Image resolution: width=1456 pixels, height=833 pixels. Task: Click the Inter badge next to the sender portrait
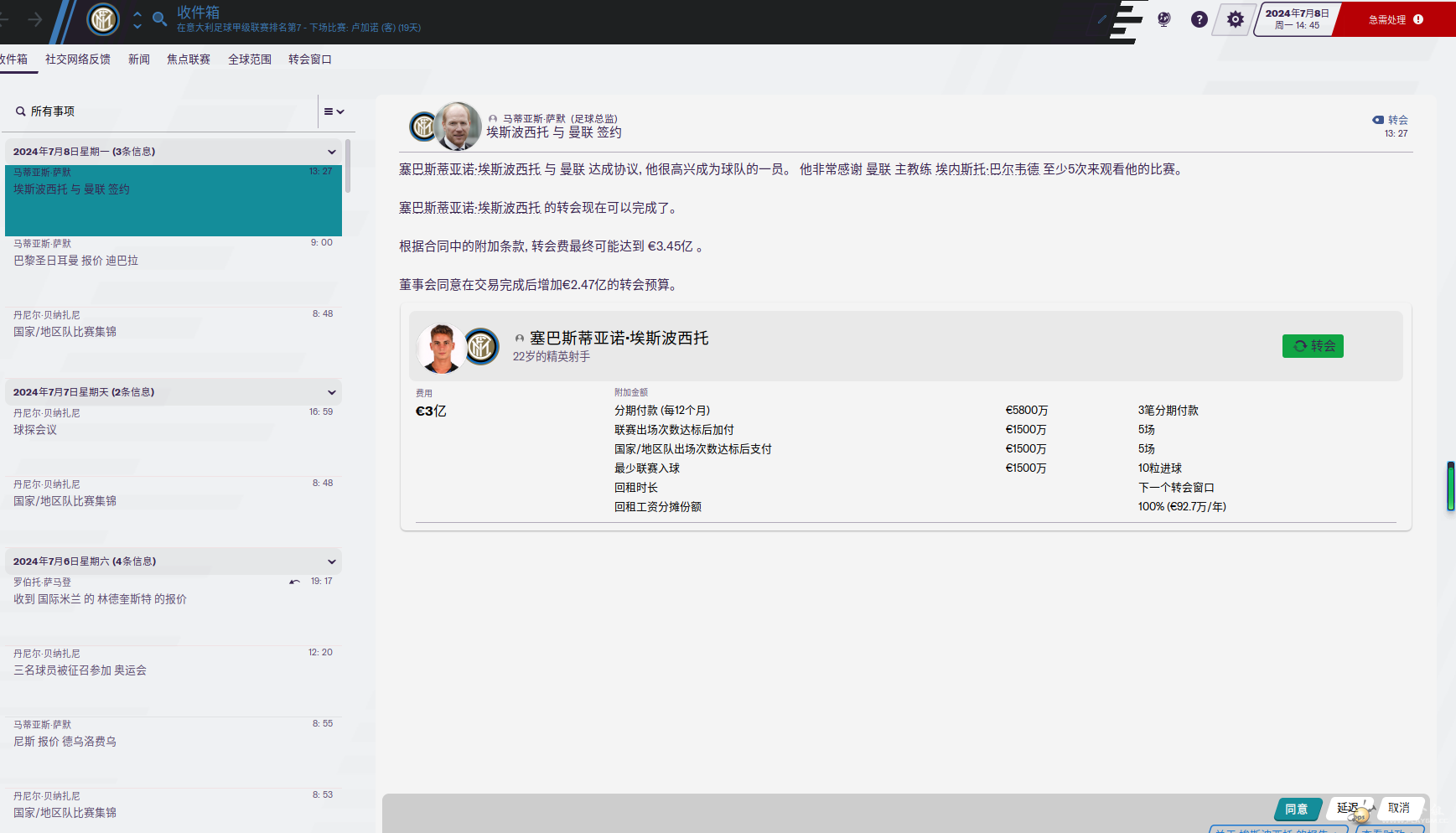pyautogui.click(x=423, y=127)
